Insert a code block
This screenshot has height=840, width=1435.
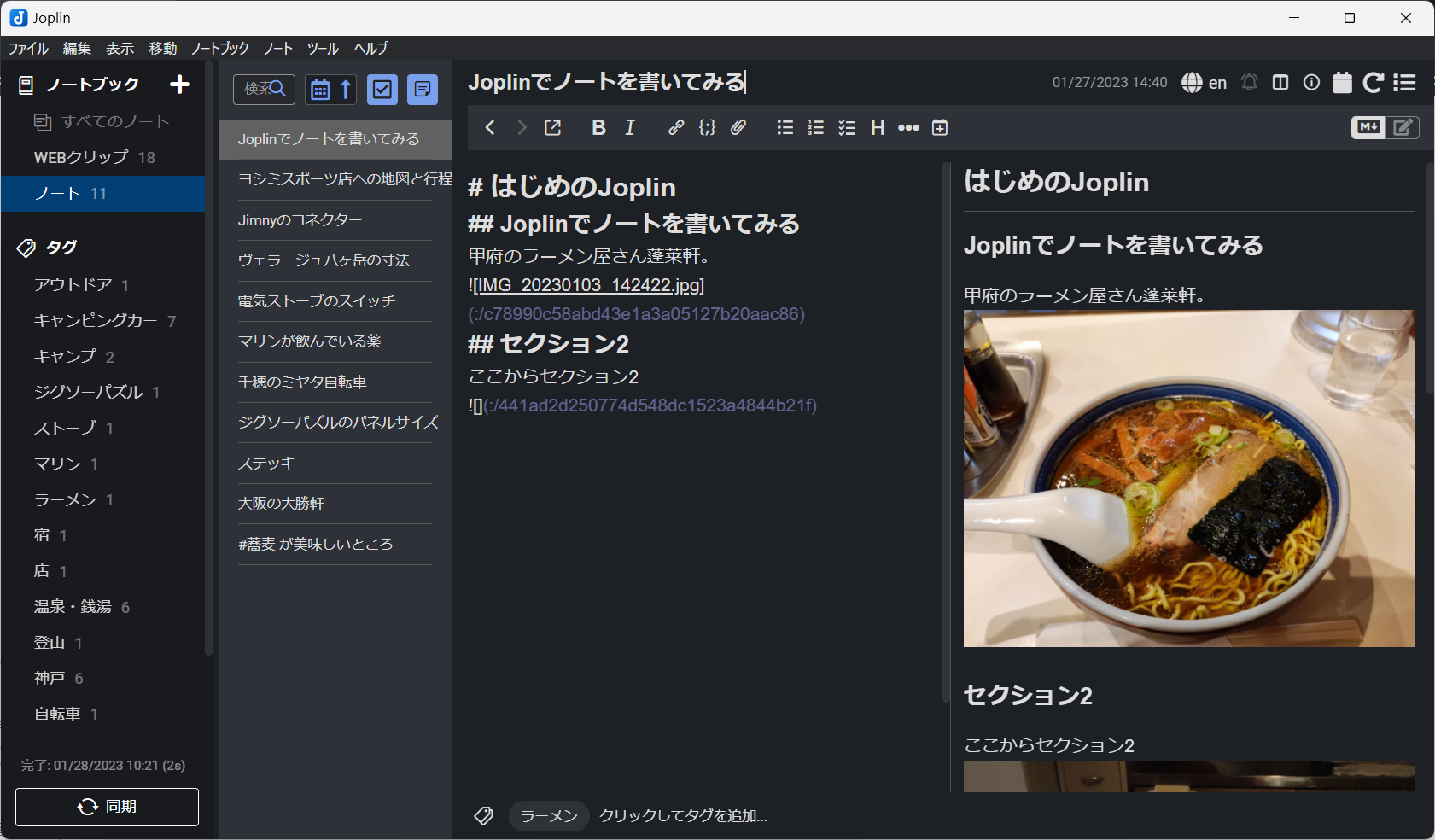[x=707, y=127]
